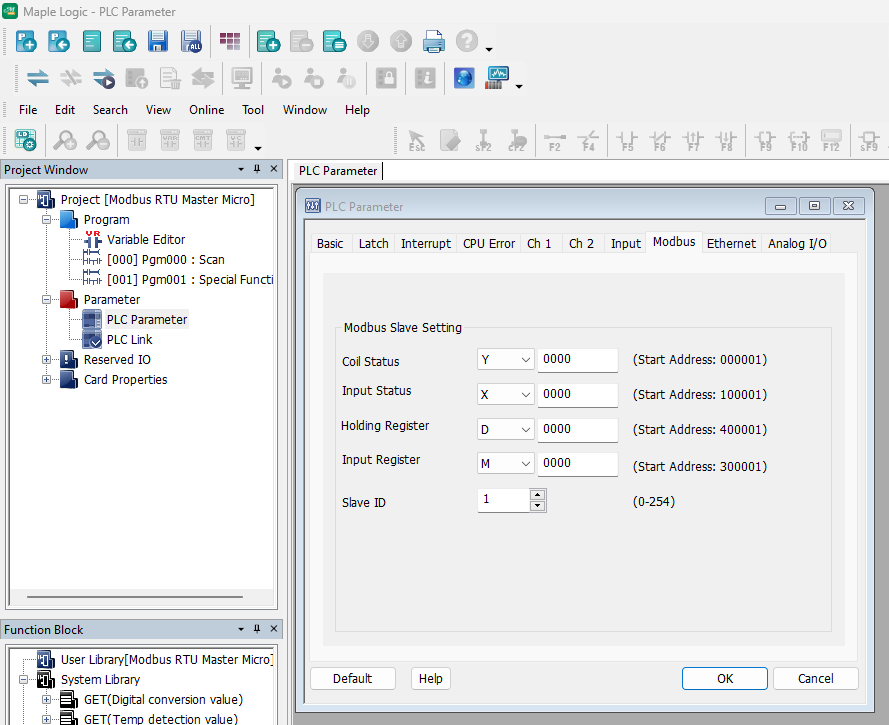Collapse the Program tree node
Image resolution: width=889 pixels, height=725 pixels.
pos(46,219)
